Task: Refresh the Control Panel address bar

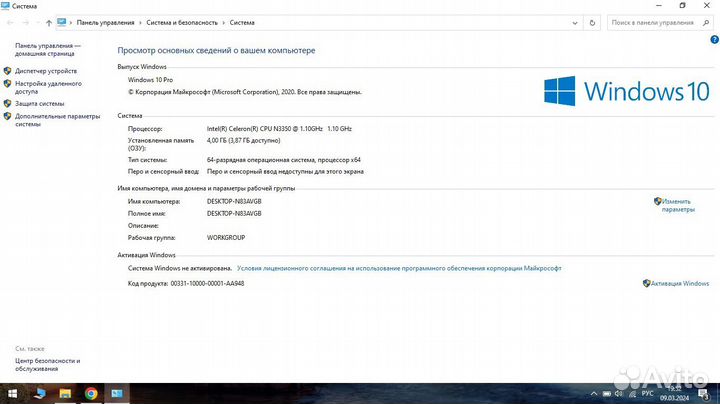Action: tap(592, 22)
